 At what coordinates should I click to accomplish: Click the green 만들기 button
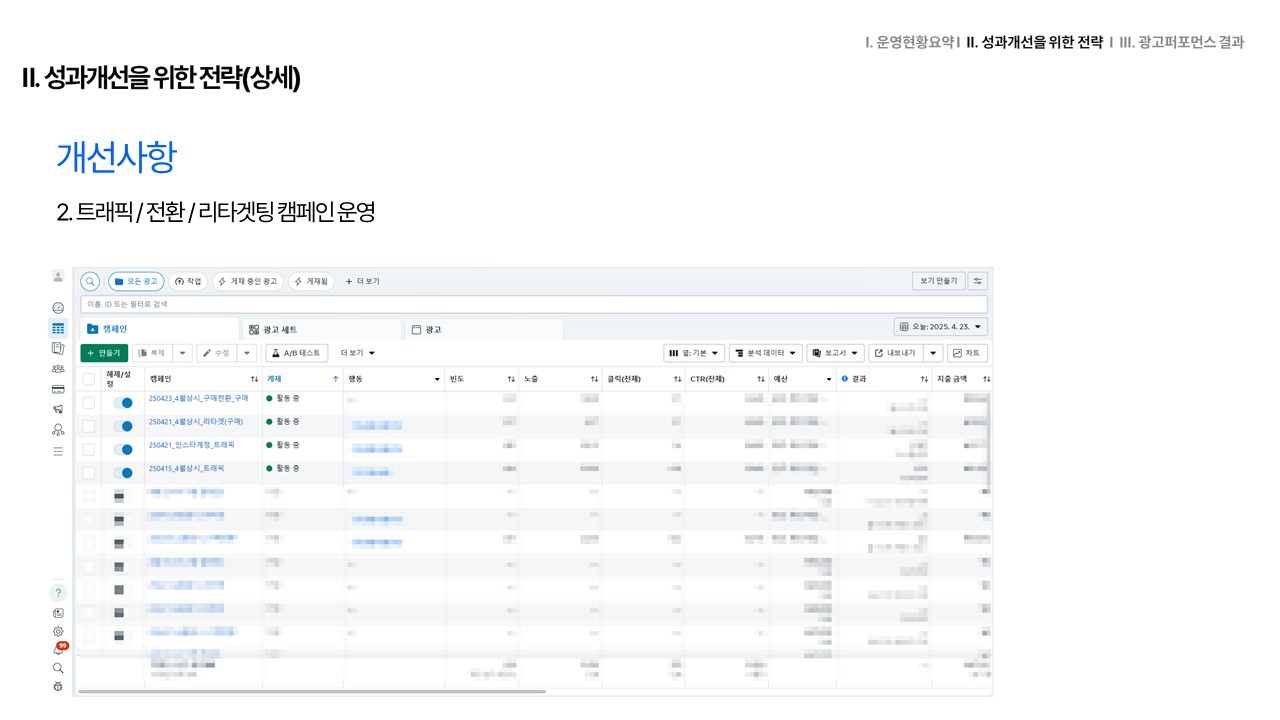pyautogui.click(x=104, y=353)
